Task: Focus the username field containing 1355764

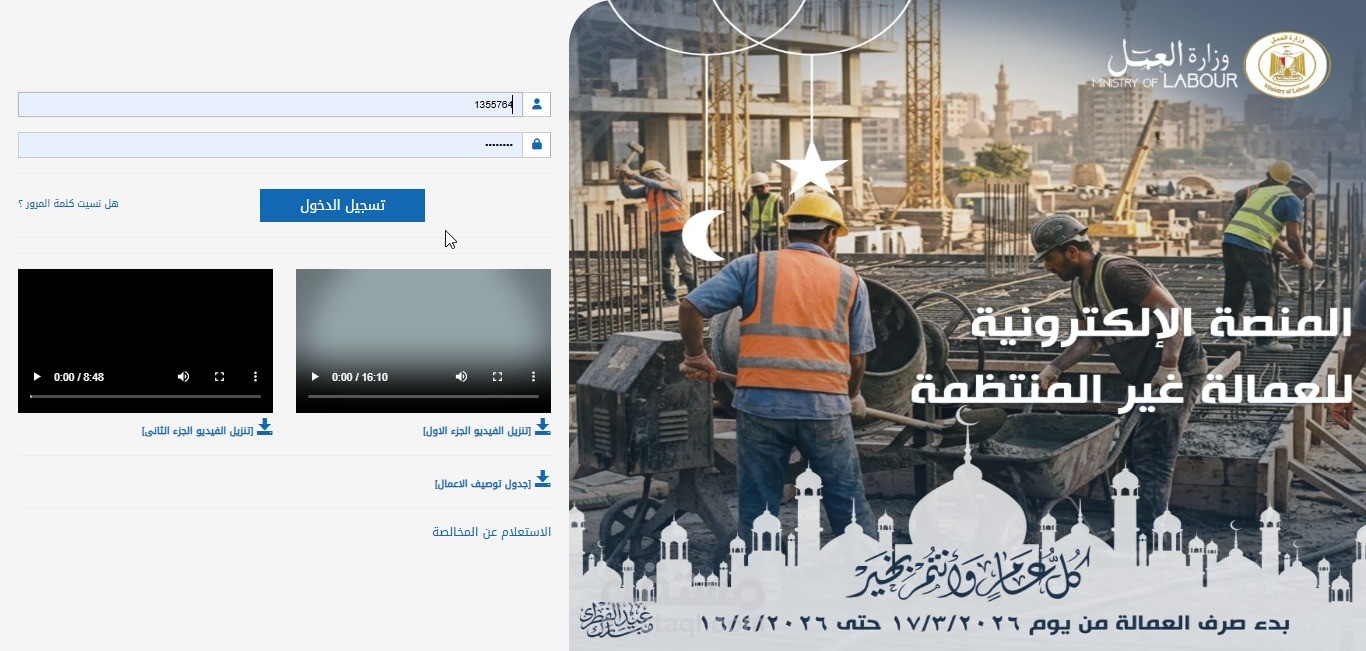Action: coord(270,104)
